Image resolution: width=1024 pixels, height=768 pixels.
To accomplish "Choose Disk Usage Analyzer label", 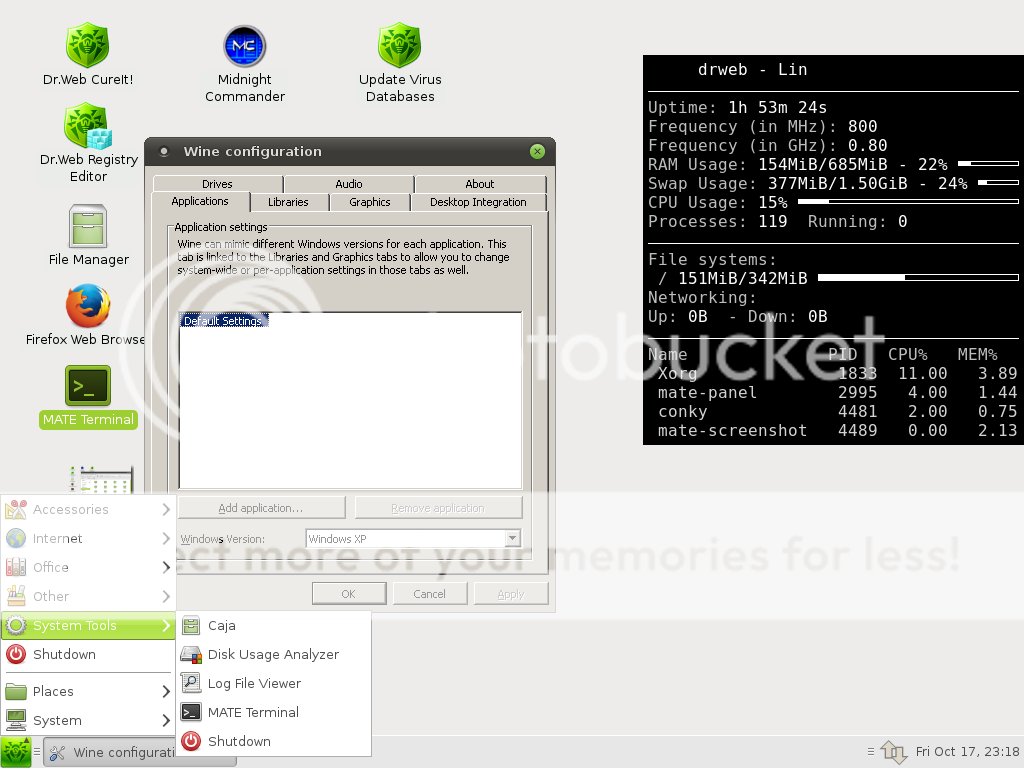I will (273, 654).
